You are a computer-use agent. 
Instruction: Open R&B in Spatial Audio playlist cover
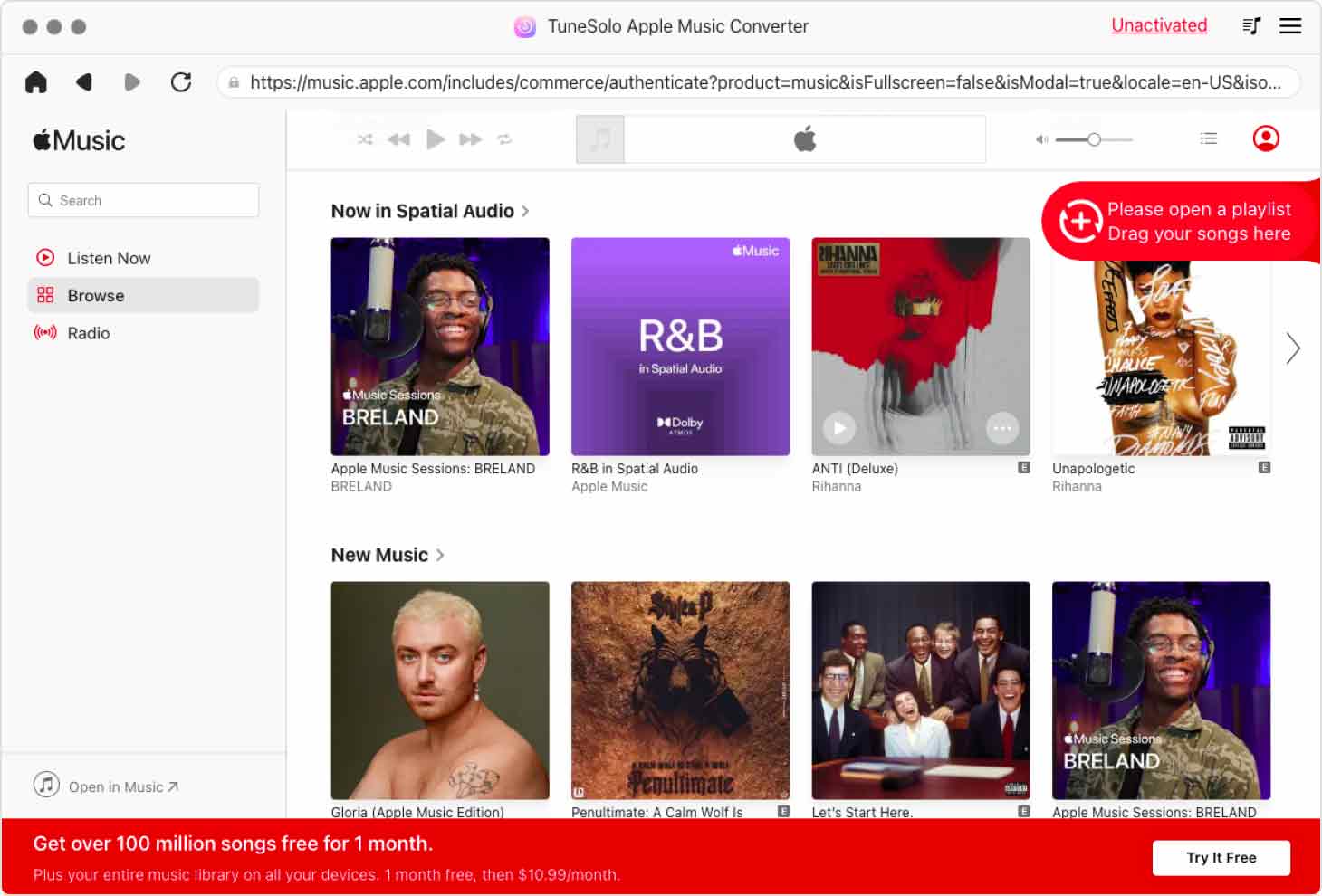(x=680, y=347)
